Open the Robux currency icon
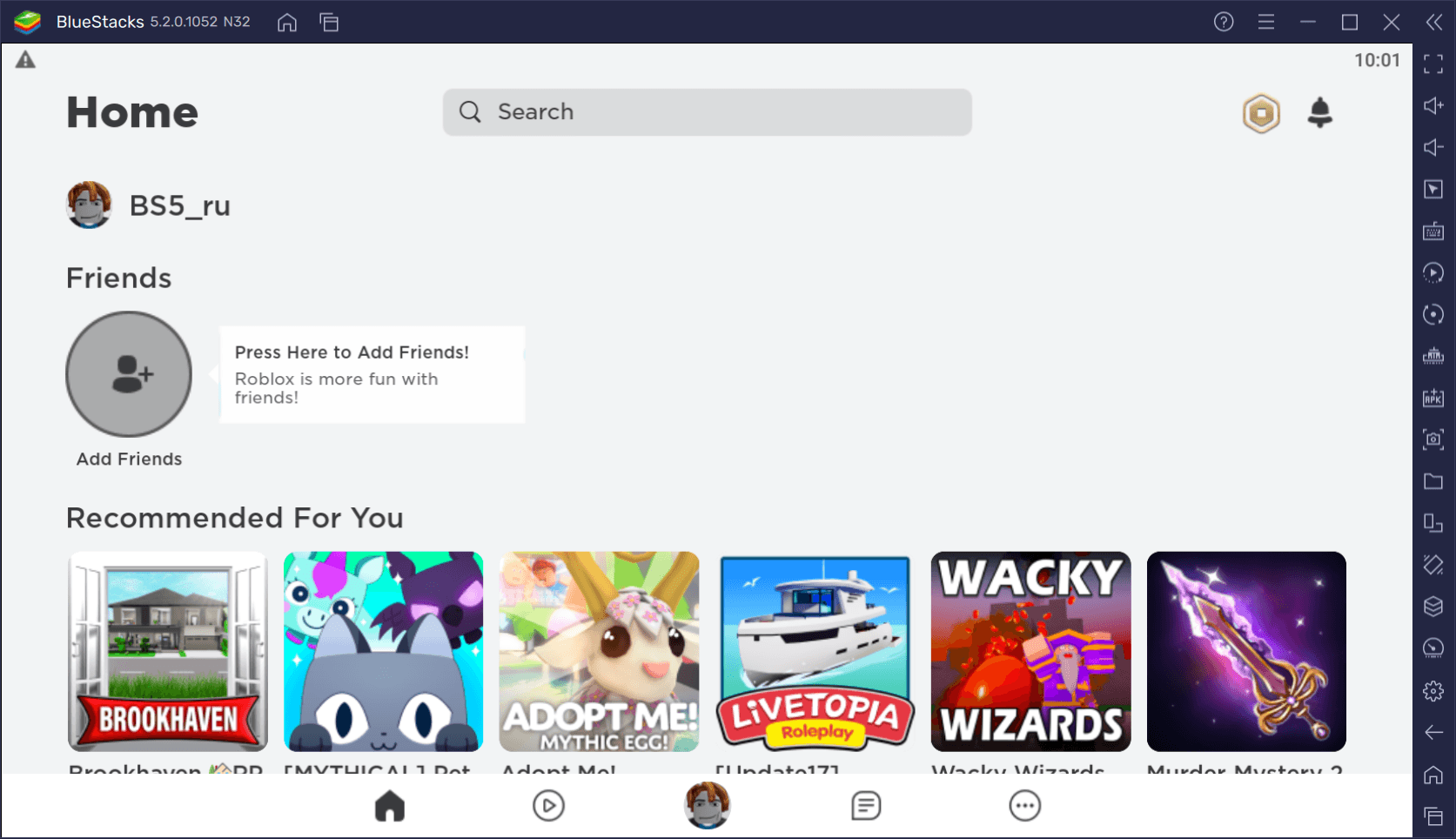The height and width of the screenshot is (839, 1456). click(x=1260, y=113)
